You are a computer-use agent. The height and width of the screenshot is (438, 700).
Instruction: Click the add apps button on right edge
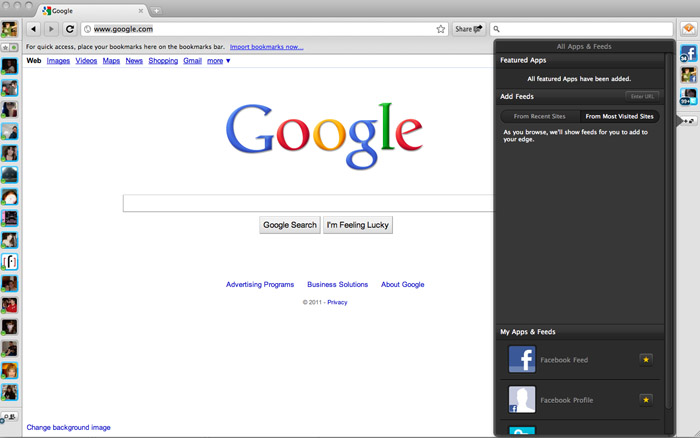(x=689, y=121)
